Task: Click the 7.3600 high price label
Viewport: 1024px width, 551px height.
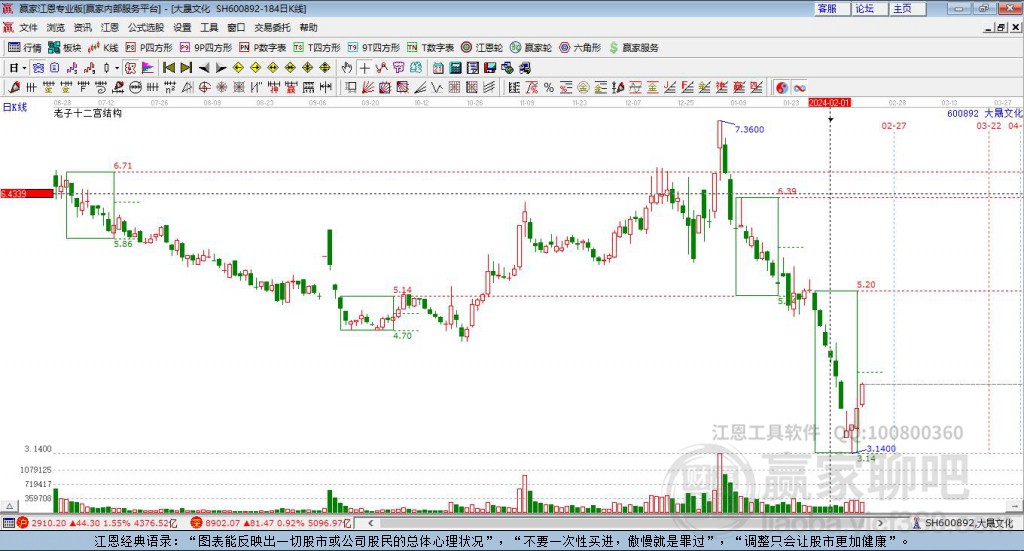Action: (750, 129)
